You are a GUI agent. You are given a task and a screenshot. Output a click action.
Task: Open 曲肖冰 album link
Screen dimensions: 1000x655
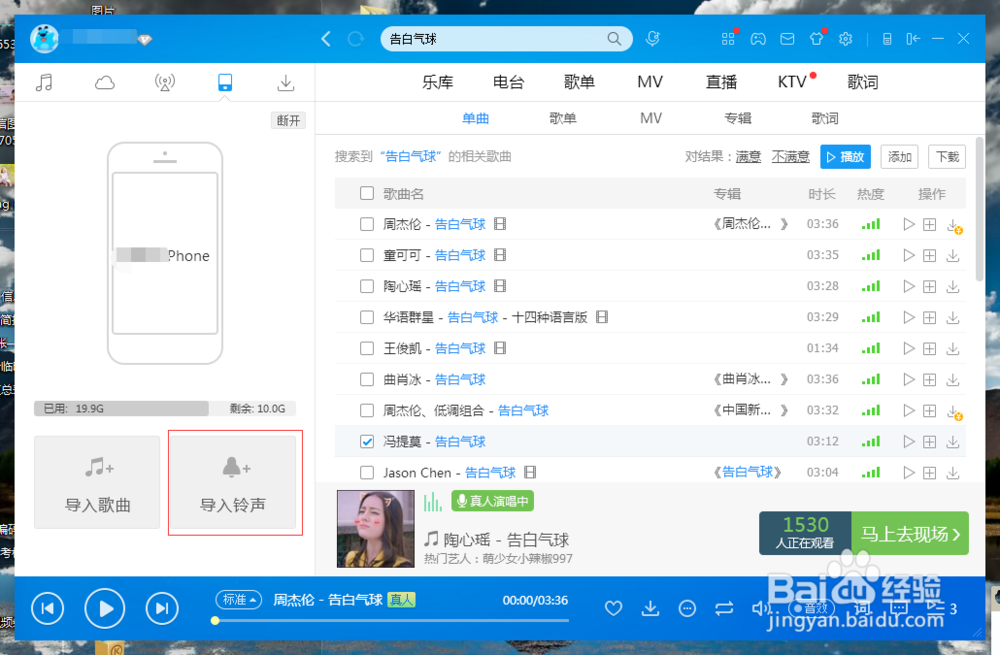click(750, 379)
